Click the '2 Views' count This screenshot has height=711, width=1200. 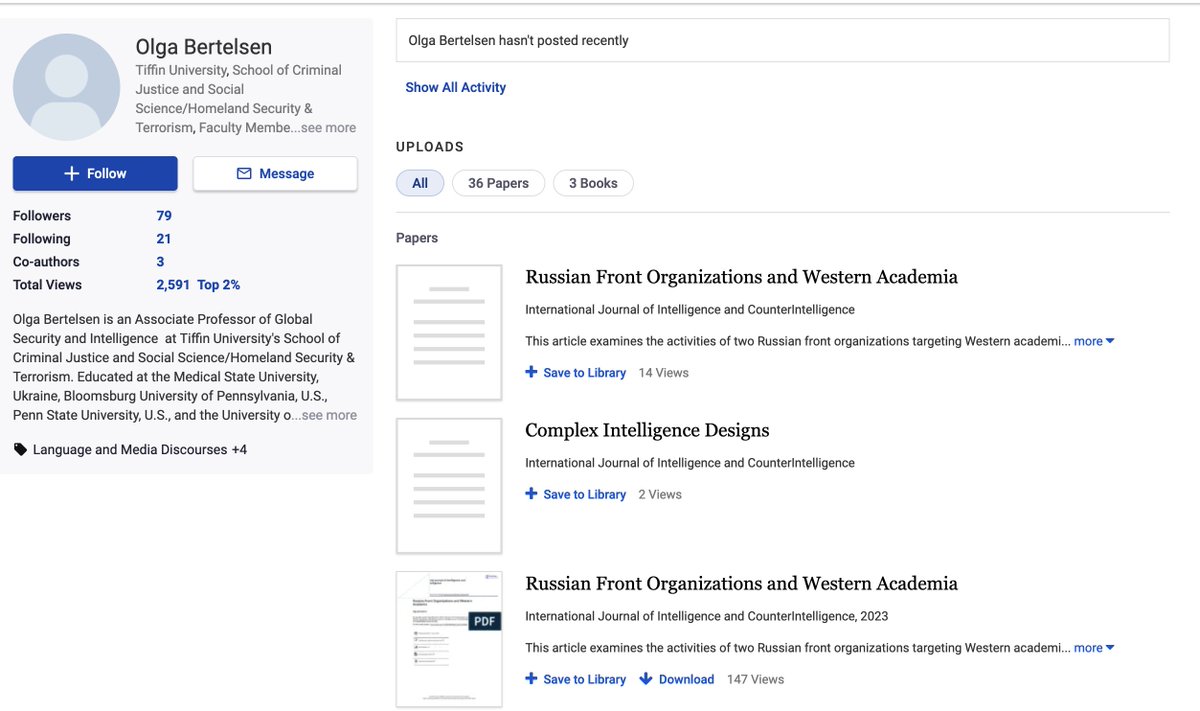[x=660, y=494]
